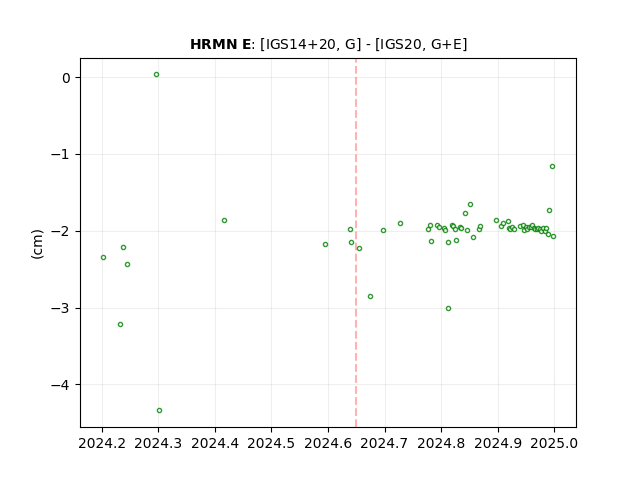This screenshot has height=480, width=640.
Task: Select the 2025.0 x-axis tick label
Action: (554, 443)
